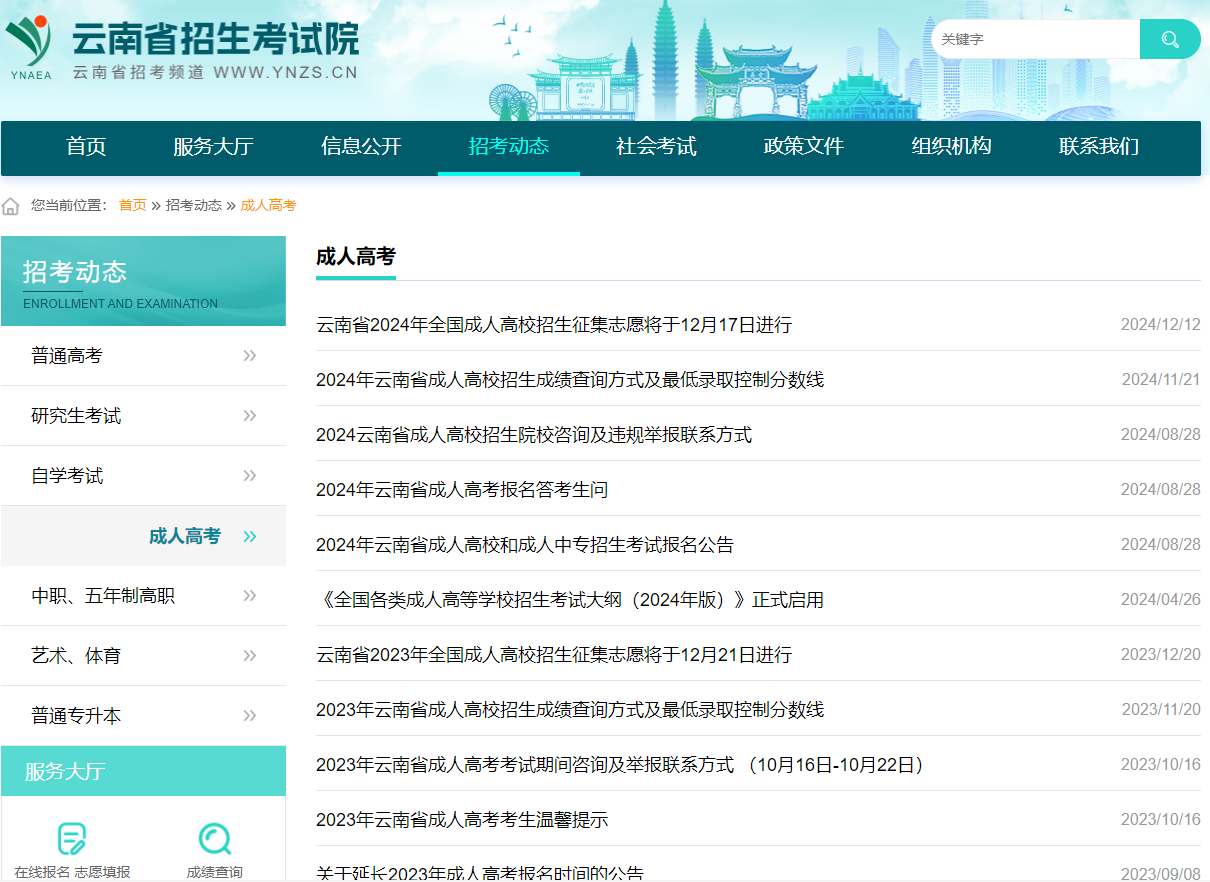Screen dimensions: 1210x882
Task: Open the 社会考试 navigation menu
Action: coord(655,147)
